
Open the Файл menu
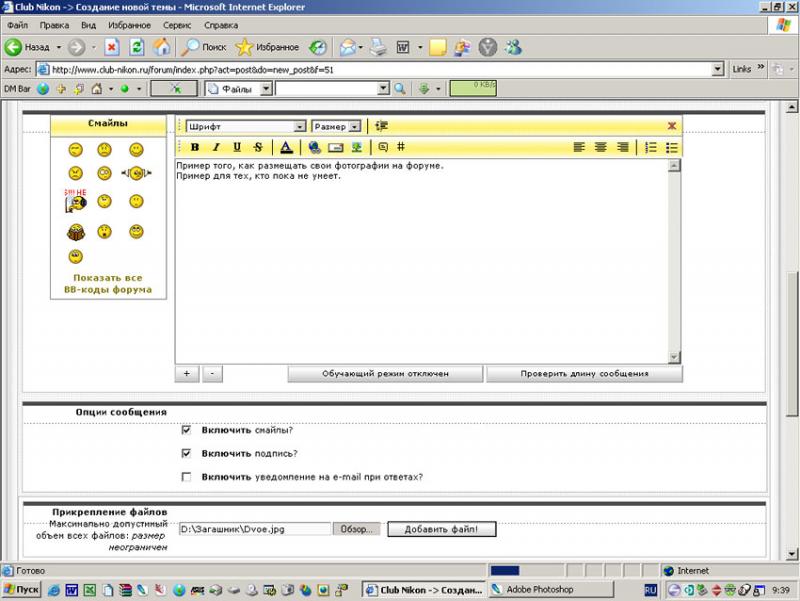point(17,25)
